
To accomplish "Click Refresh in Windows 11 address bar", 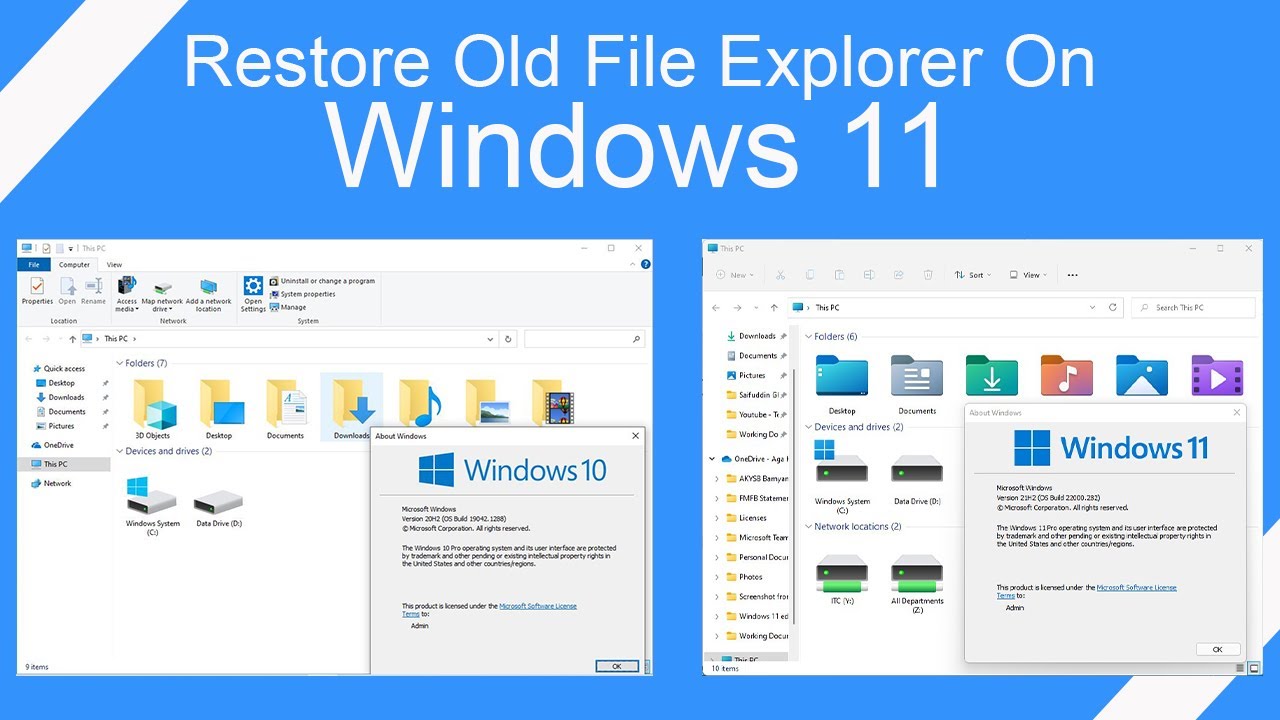I will (1113, 308).
